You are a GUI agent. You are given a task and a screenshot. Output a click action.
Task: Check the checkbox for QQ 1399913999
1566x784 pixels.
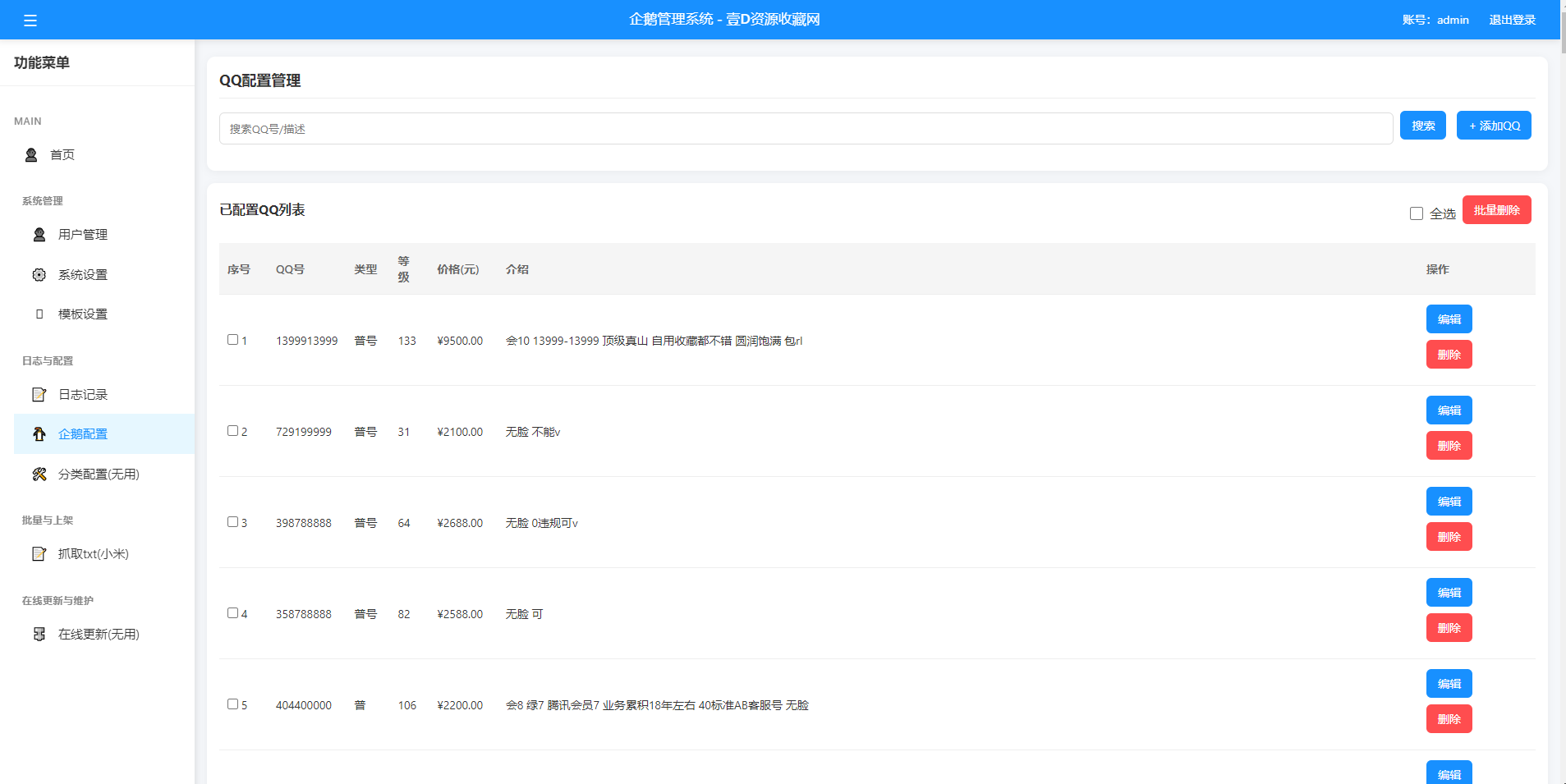coord(232,338)
